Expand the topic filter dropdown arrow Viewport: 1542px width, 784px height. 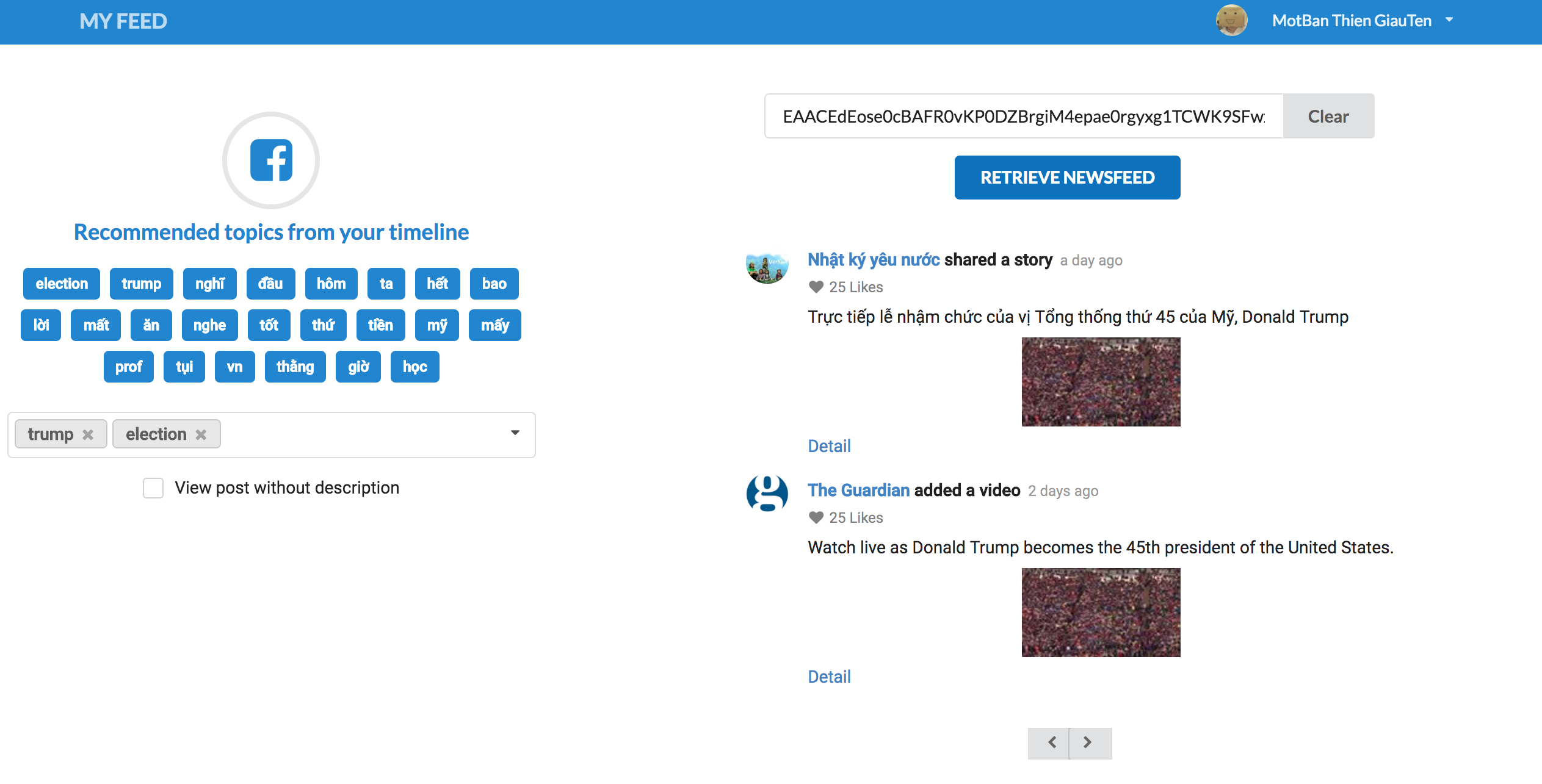tap(515, 433)
